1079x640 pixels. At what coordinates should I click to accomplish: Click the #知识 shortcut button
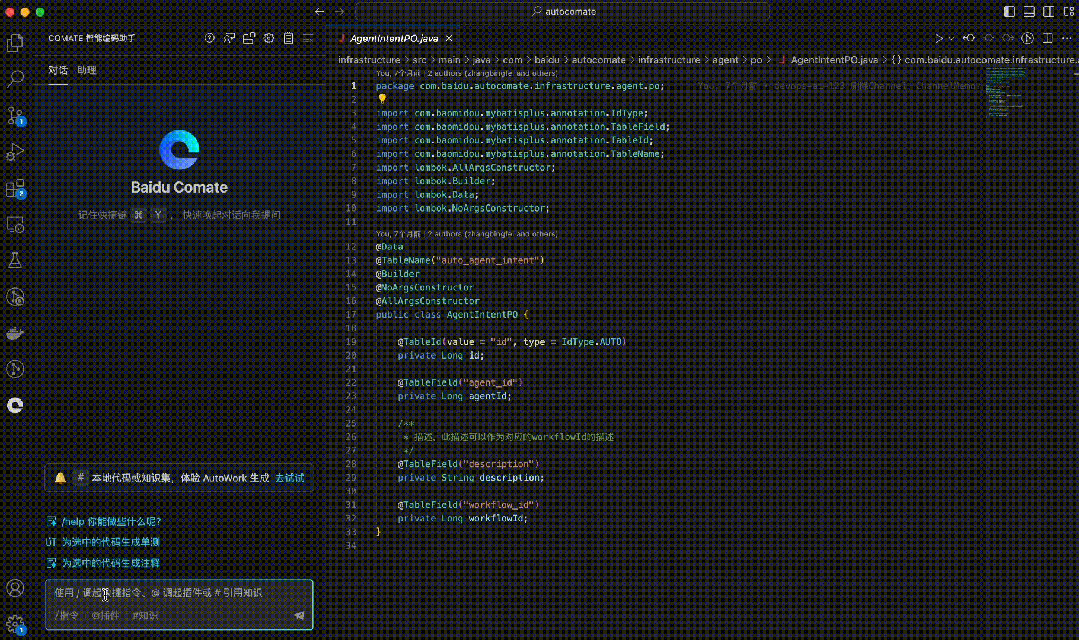145,615
